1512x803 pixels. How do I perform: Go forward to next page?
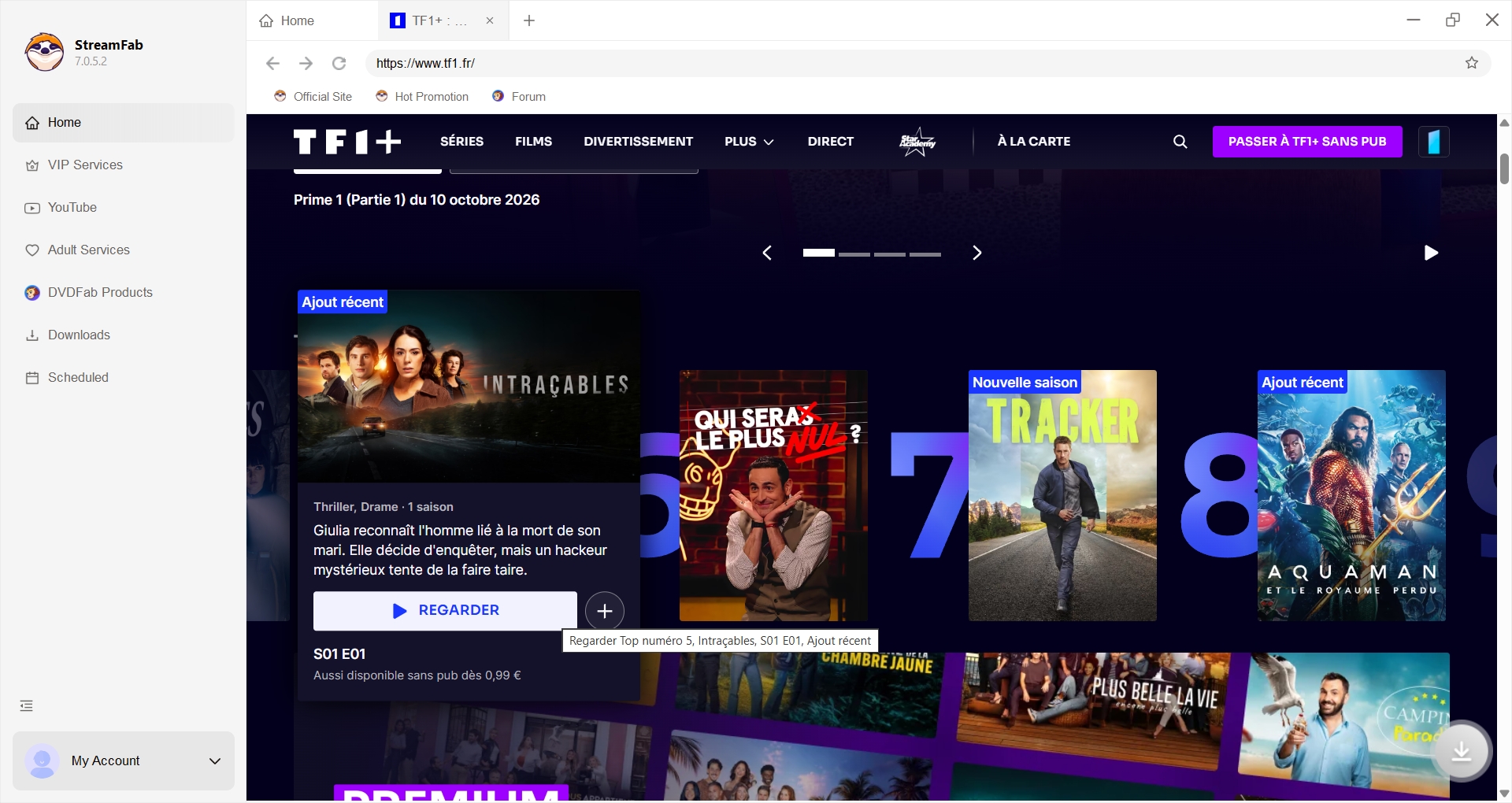click(x=306, y=63)
